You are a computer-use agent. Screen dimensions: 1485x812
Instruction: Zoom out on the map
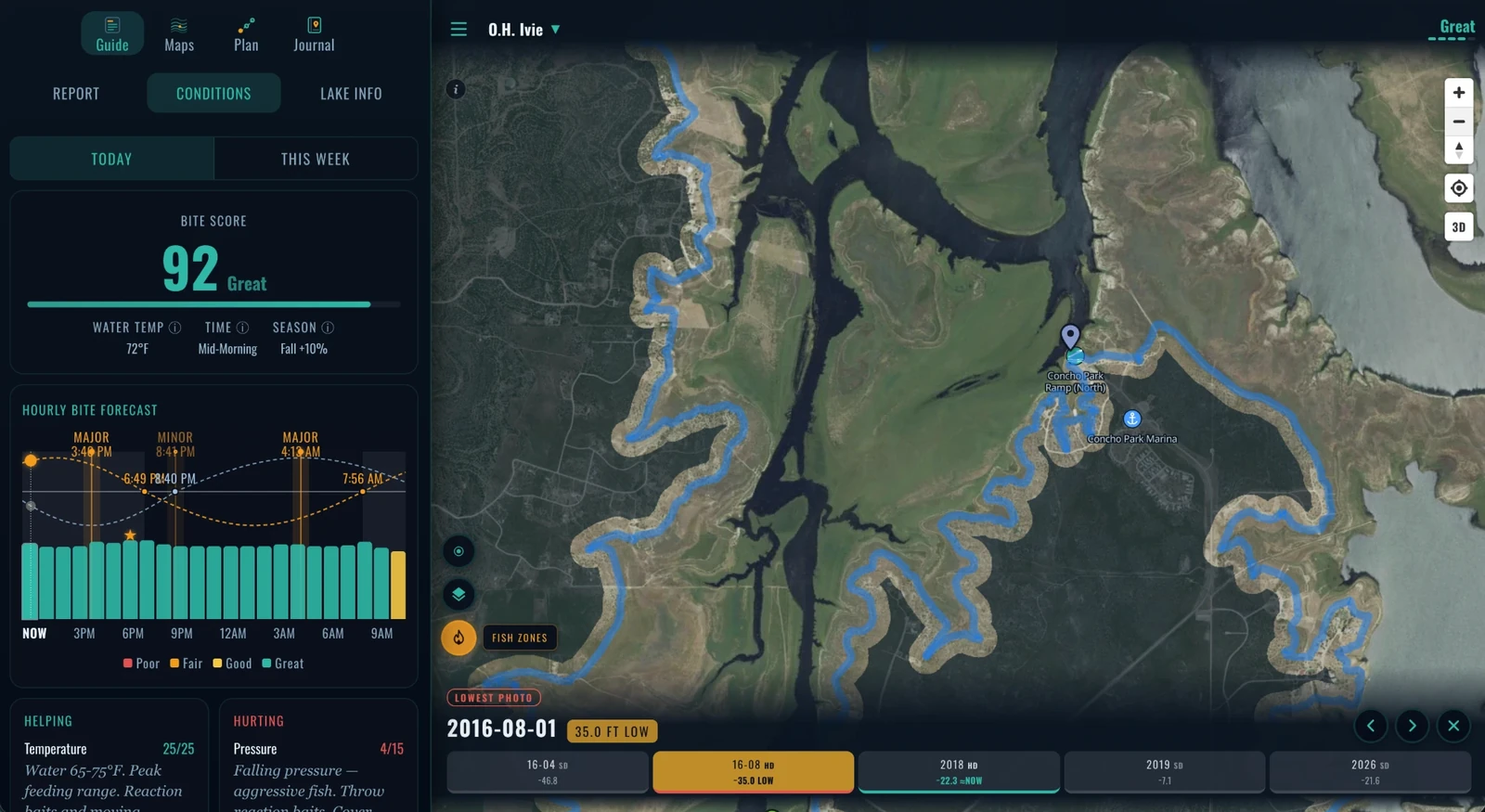[x=1459, y=122]
